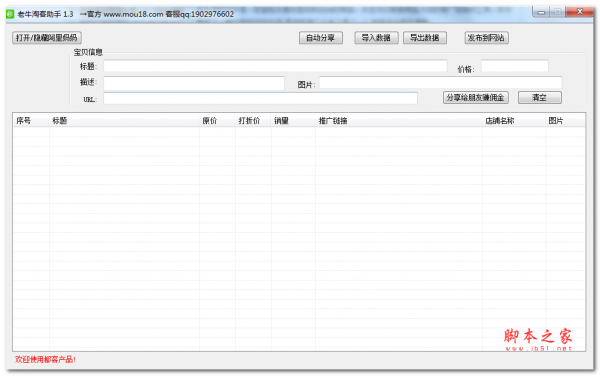Focus the 标题 title input field

[275, 66]
